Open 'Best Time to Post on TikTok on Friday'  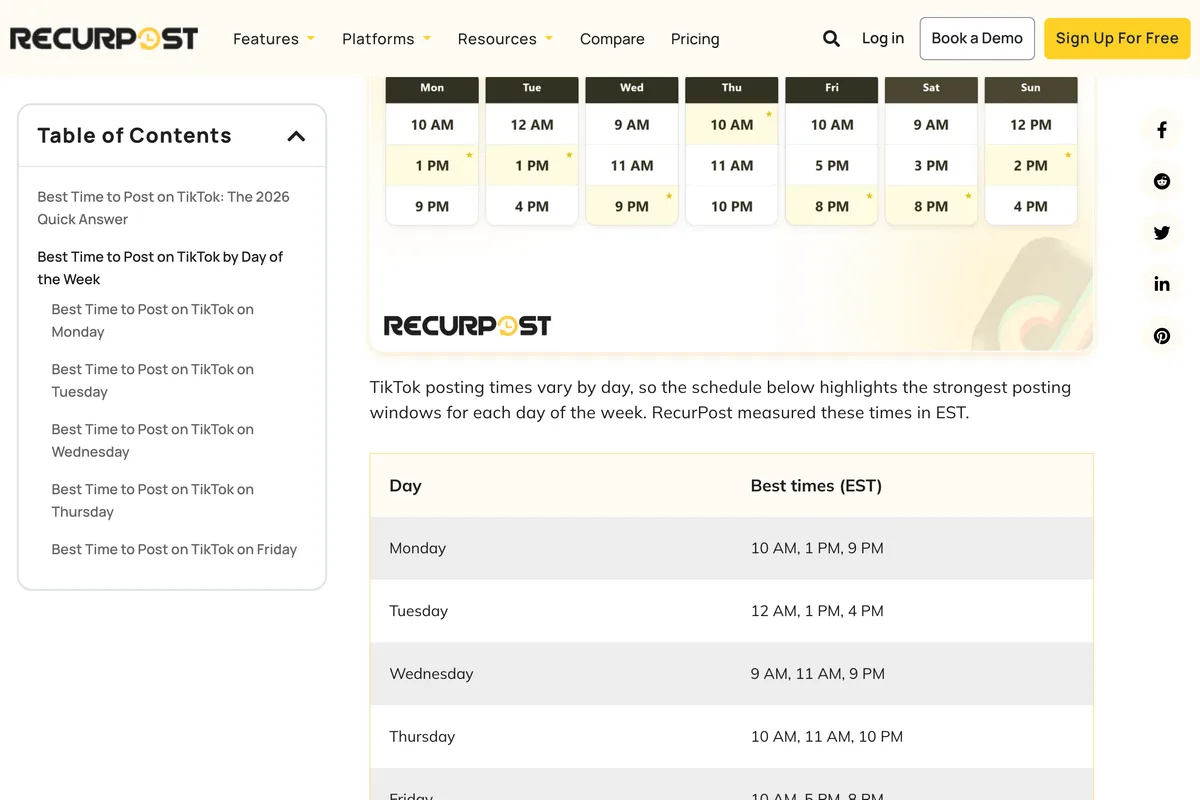coord(174,549)
